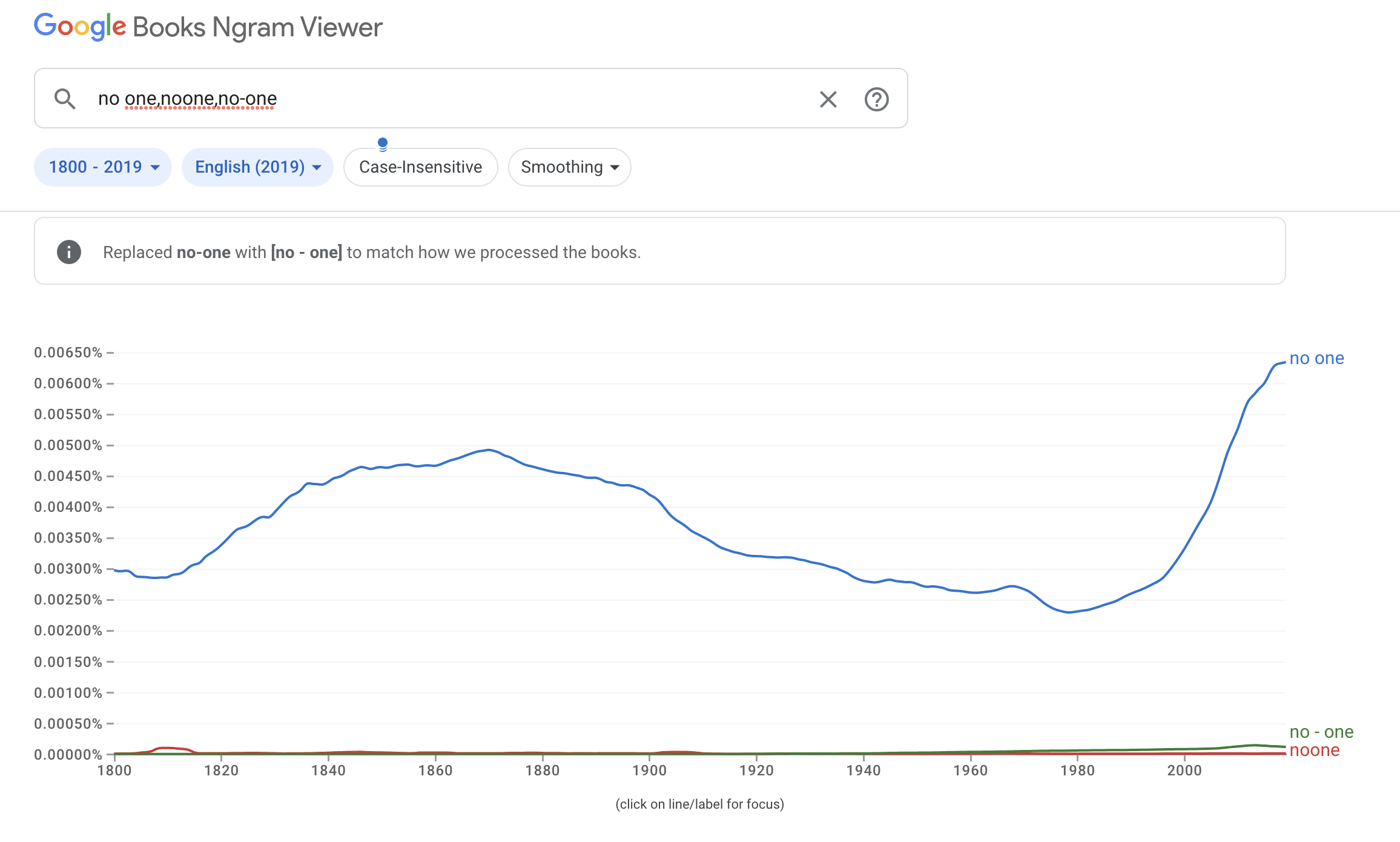Expand the English (2019) corpus dropdown

pyautogui.click(x=257, y=167)
